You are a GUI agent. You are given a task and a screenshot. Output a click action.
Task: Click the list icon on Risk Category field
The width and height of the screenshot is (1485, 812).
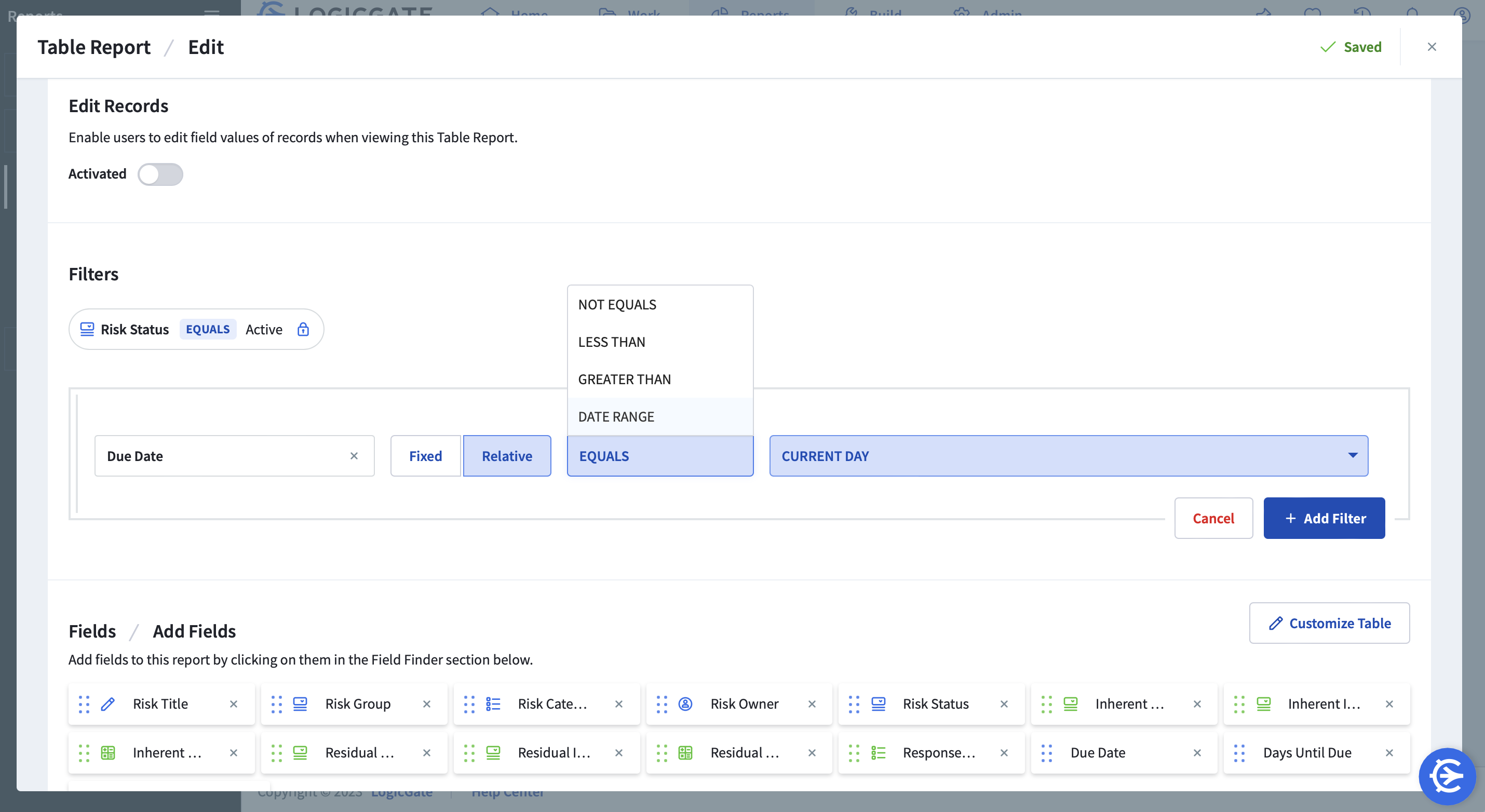(x=493, y=703)
